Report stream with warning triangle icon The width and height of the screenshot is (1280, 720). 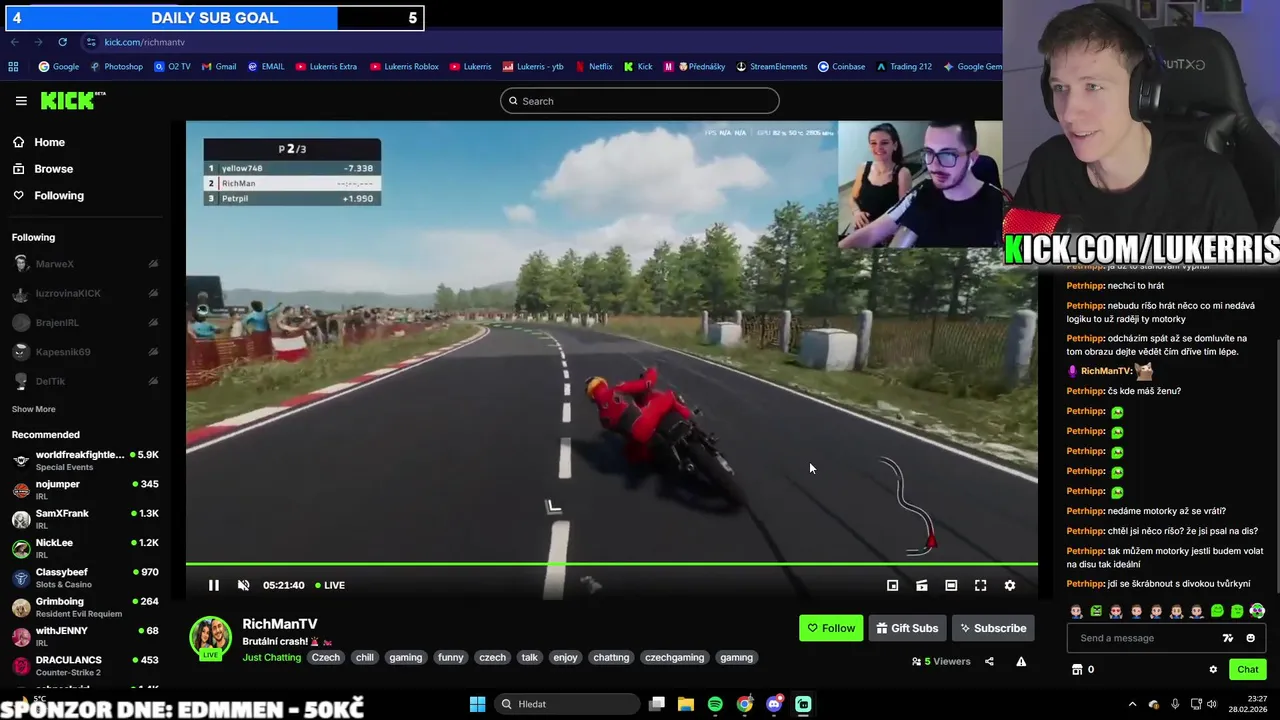point(1021,661)
